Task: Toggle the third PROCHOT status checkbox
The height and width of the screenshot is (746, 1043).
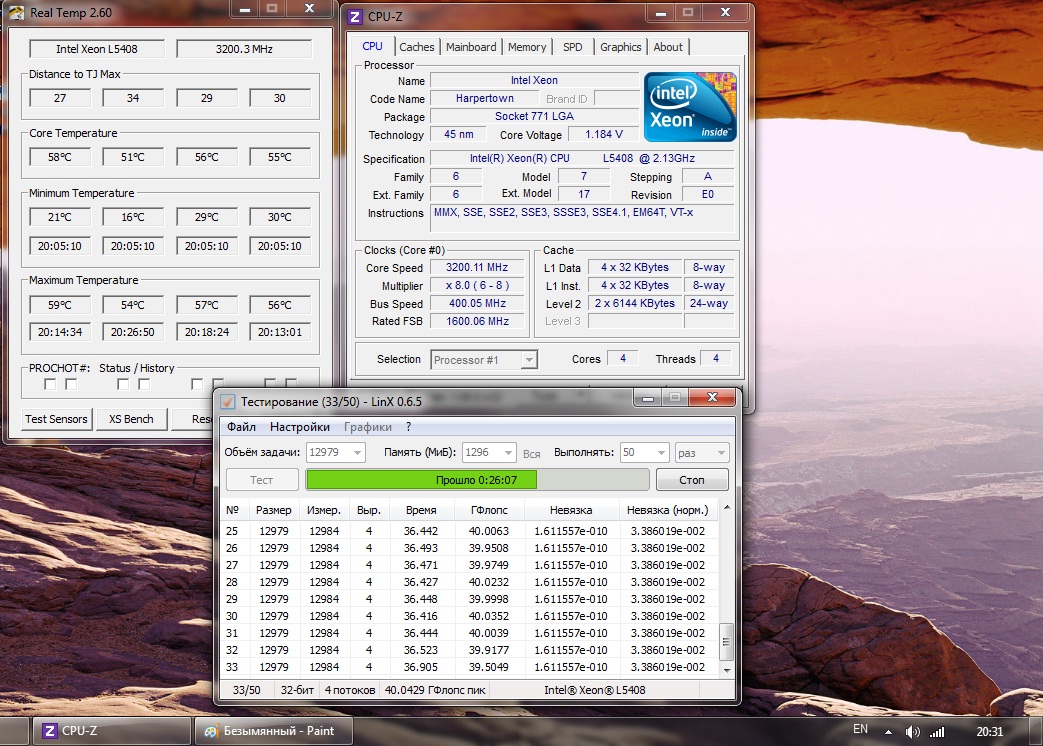Action: pyautogui.click(x=123, y=384)
